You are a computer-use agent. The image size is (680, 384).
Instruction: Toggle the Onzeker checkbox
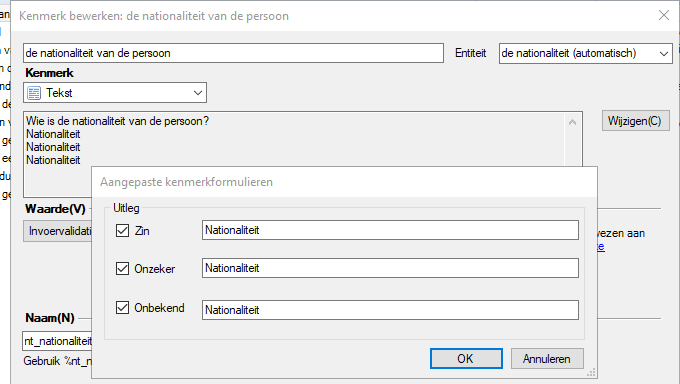pos(122,269)
